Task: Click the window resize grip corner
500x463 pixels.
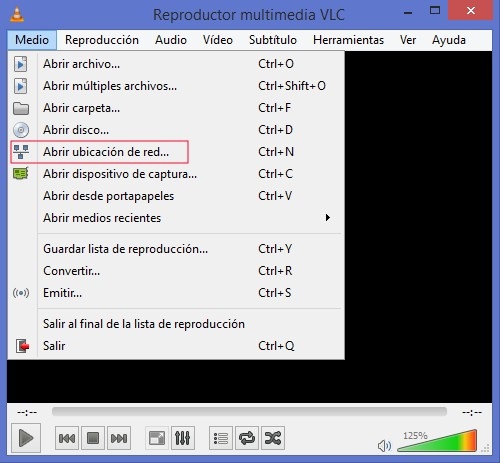Action: click(485, 448)
